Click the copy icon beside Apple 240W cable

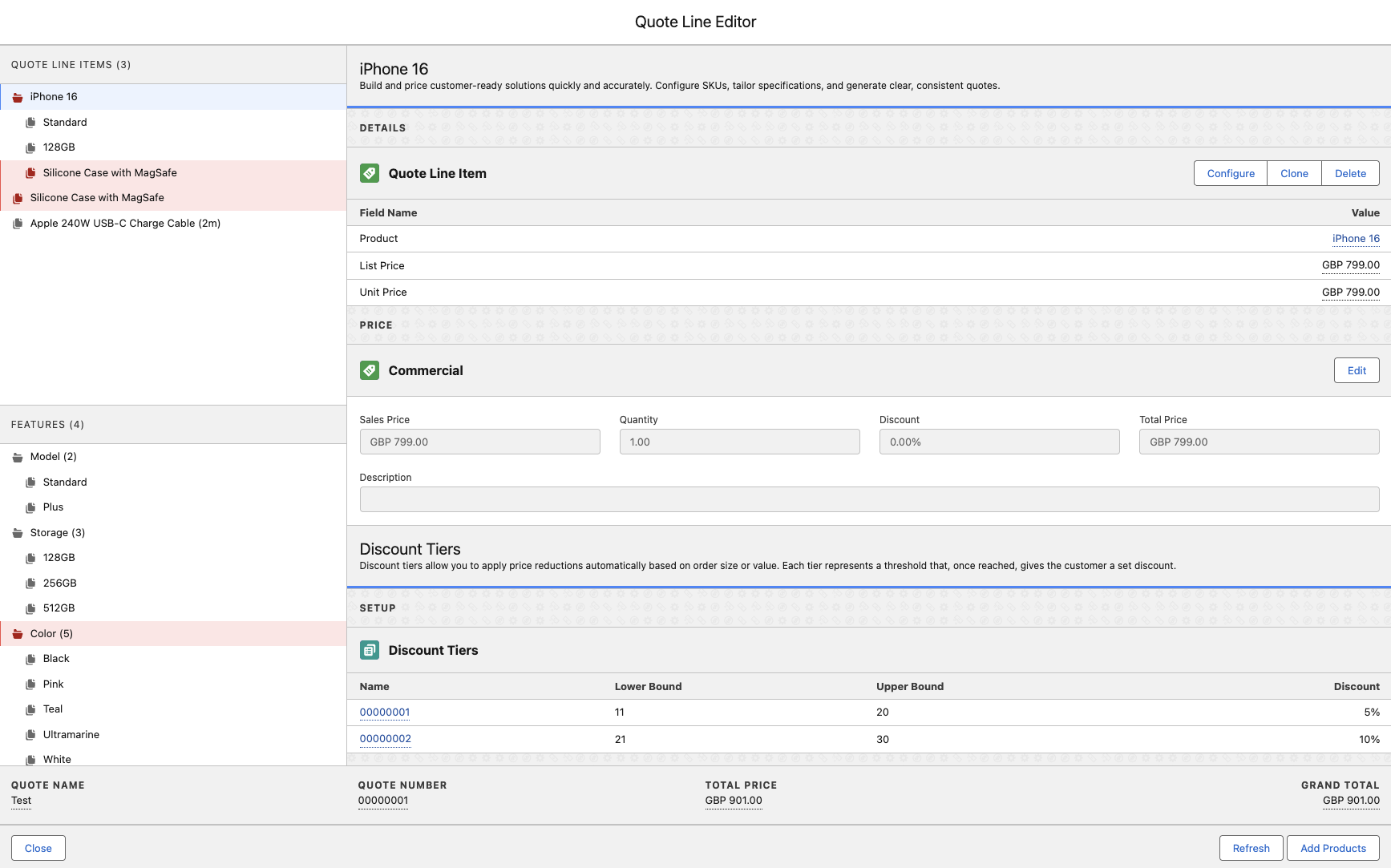18,224
